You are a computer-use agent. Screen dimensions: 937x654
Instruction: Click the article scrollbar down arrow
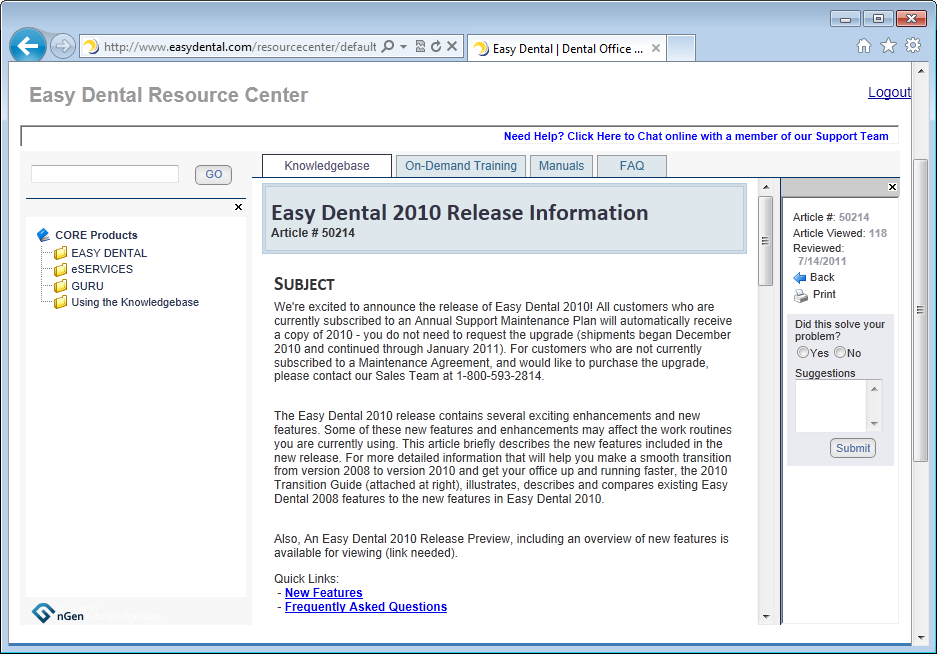point(765,616)
